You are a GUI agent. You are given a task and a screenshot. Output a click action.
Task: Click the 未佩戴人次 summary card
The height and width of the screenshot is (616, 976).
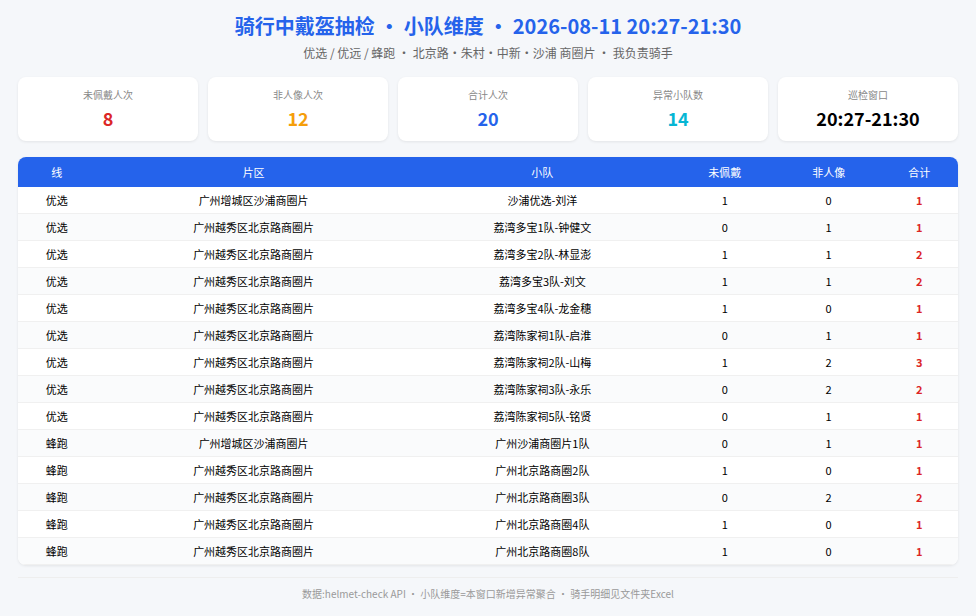(108, 109)
